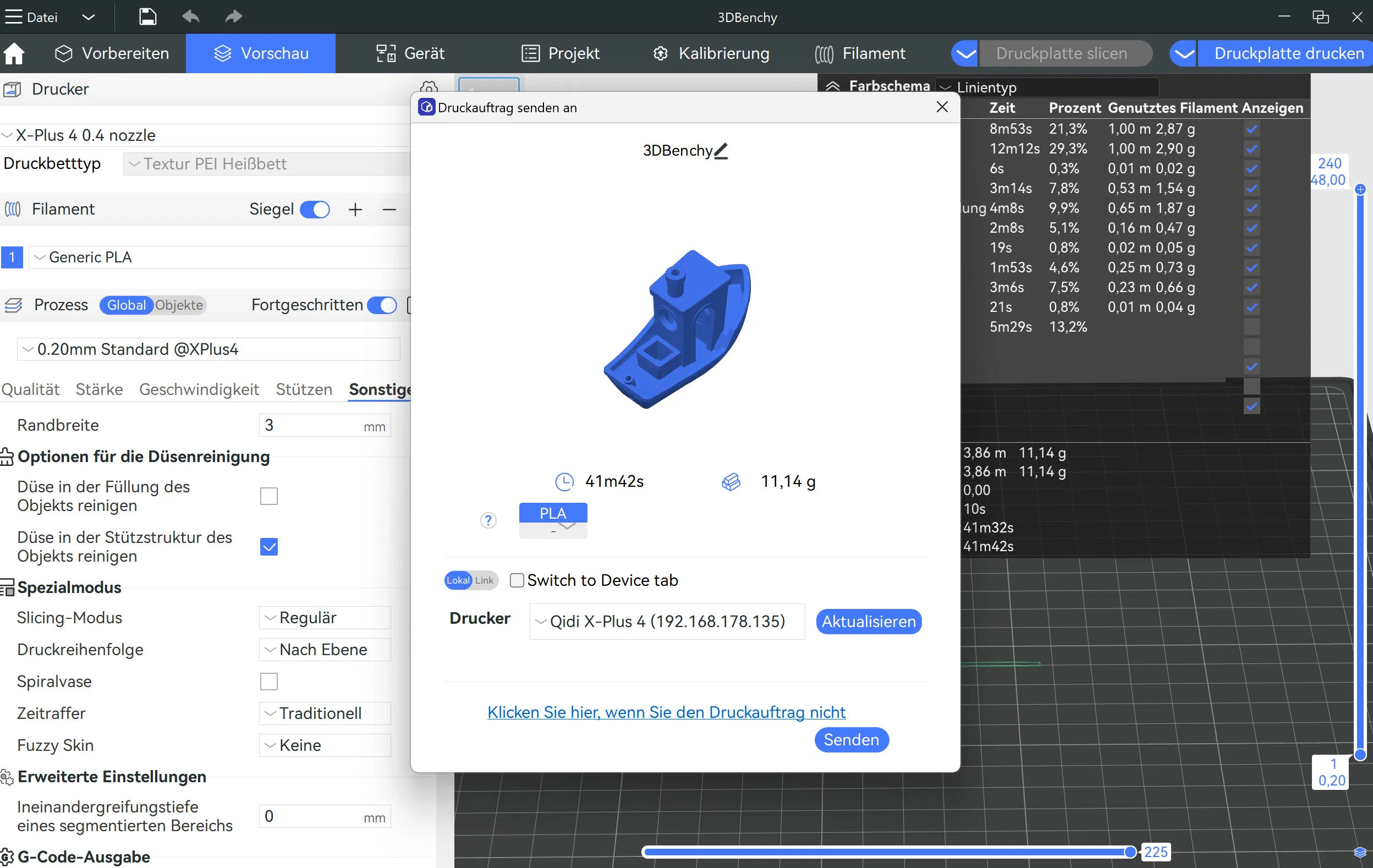1373x868 pixels.
Task: Switch to Link mode in Lokal/Link toggle
Action: (485, 580)
